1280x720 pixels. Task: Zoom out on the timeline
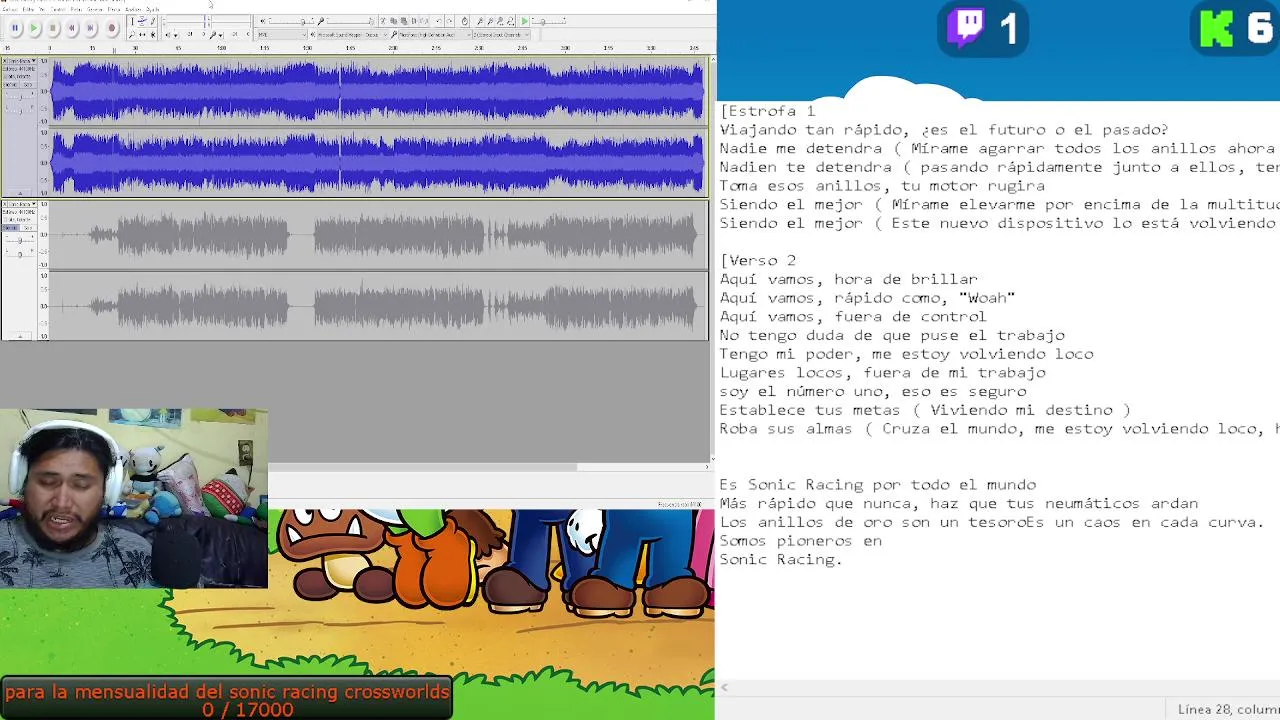click(x=490, y=21)
